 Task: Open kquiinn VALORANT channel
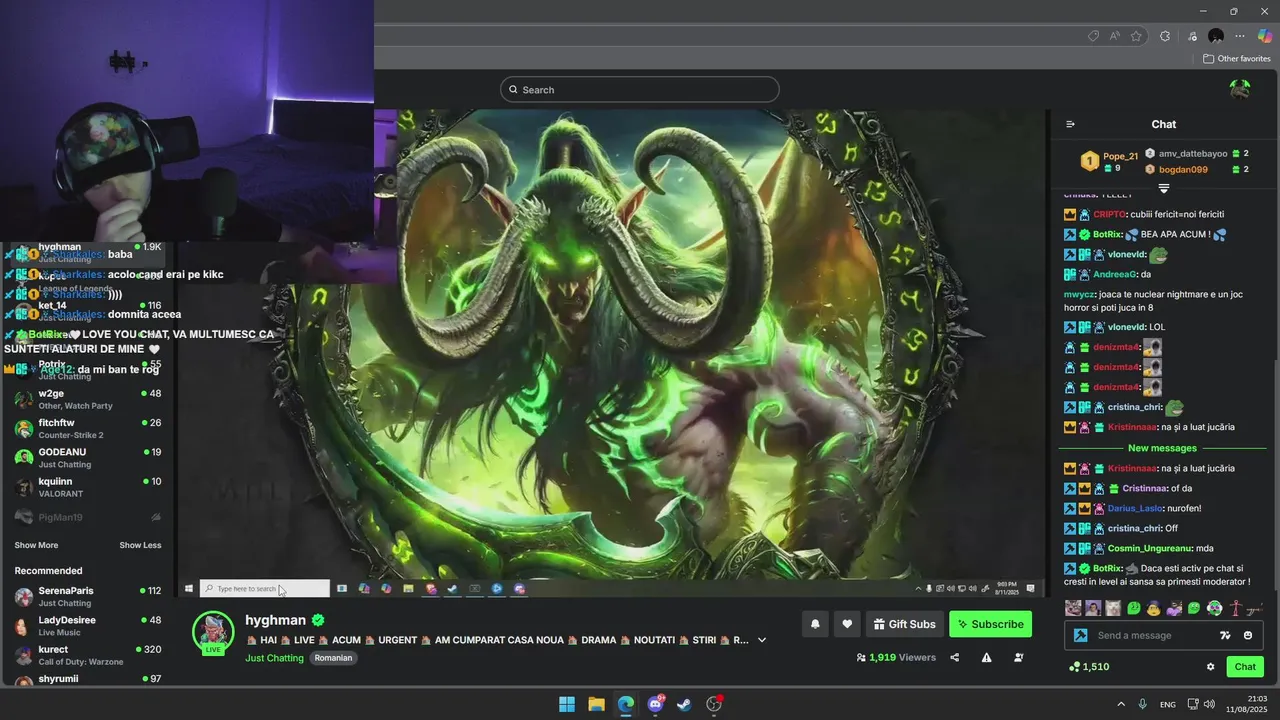tap(88, 487)
